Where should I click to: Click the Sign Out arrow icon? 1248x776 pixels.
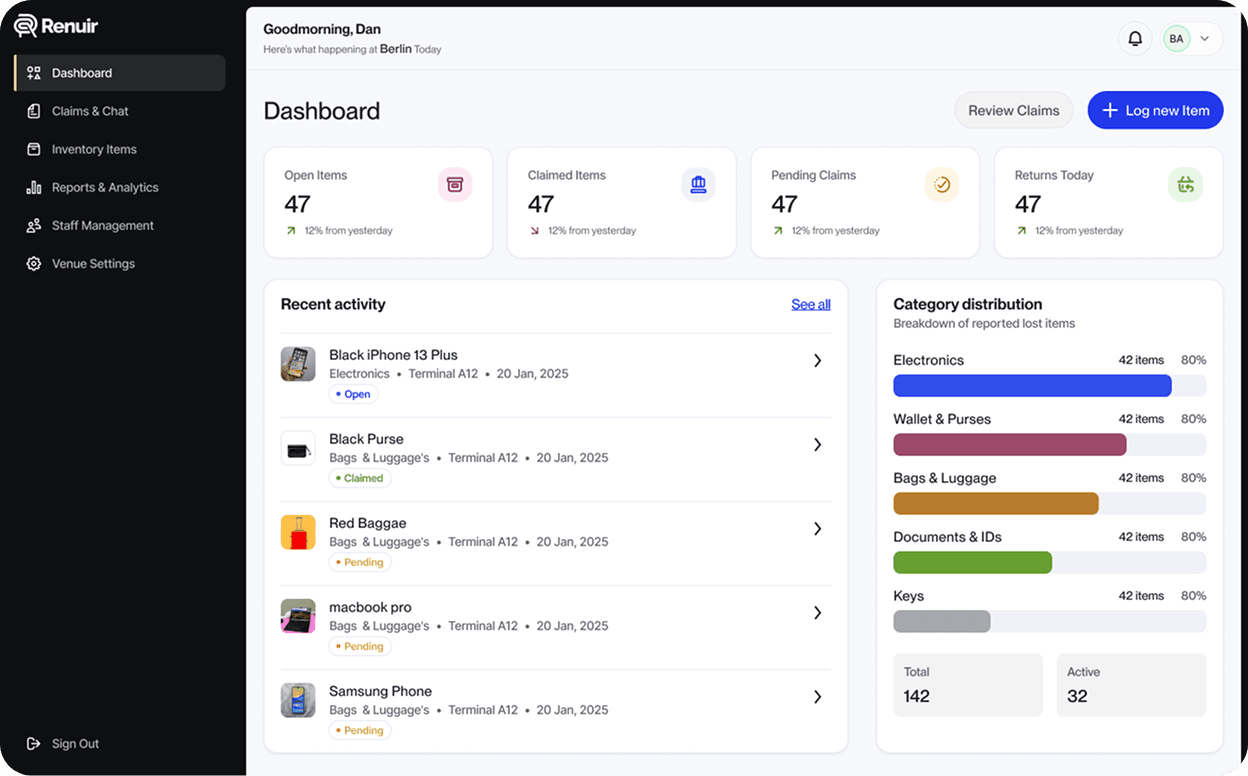pyautogui.click(x=34, y=744)
